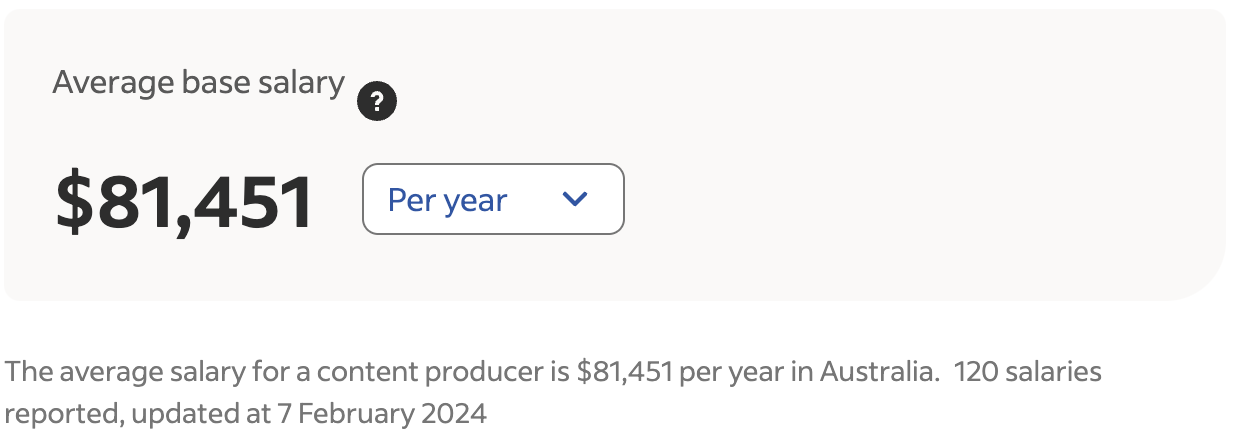Click the 'Average base salary' heading
Viewport: 1236px width, 434px height.
[198, 82]
